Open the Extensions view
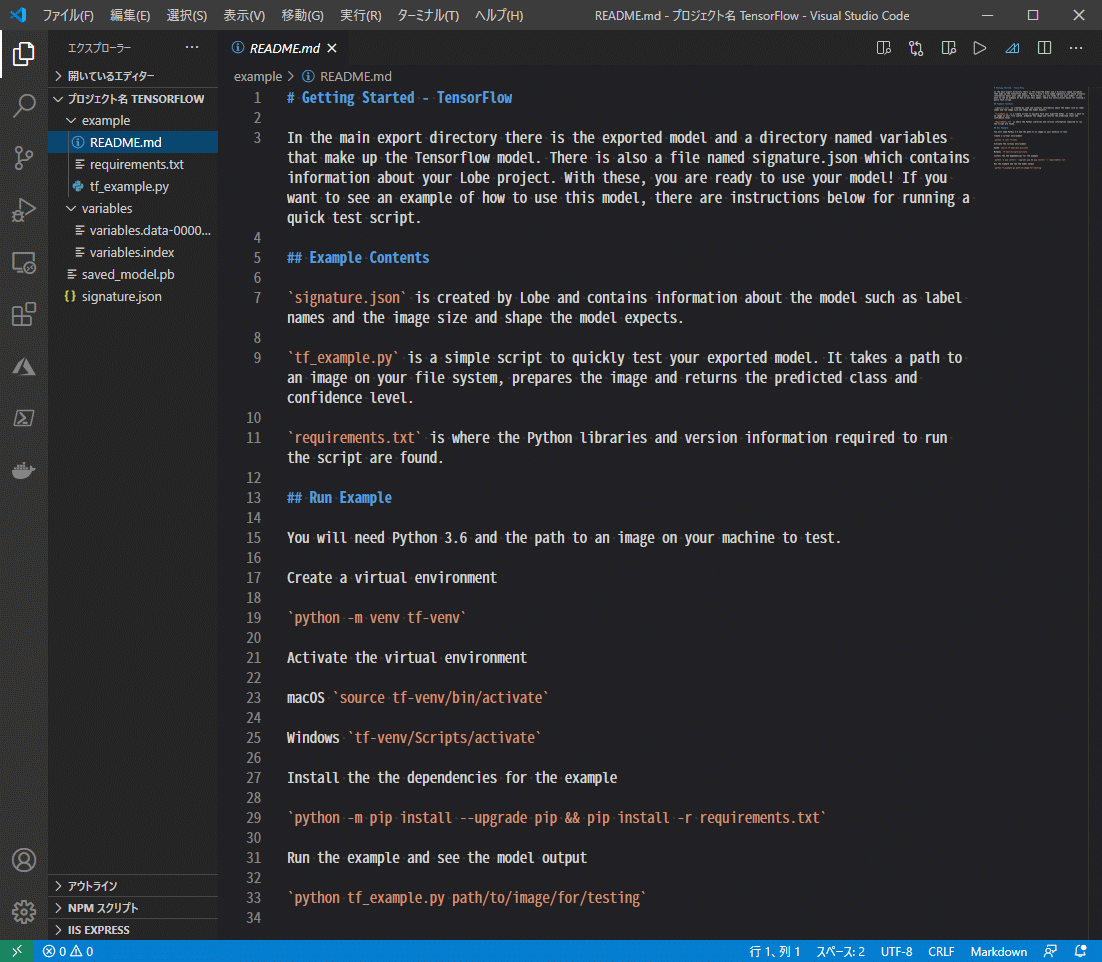The height and width of the screenshot is (962, 1102). 24,315
